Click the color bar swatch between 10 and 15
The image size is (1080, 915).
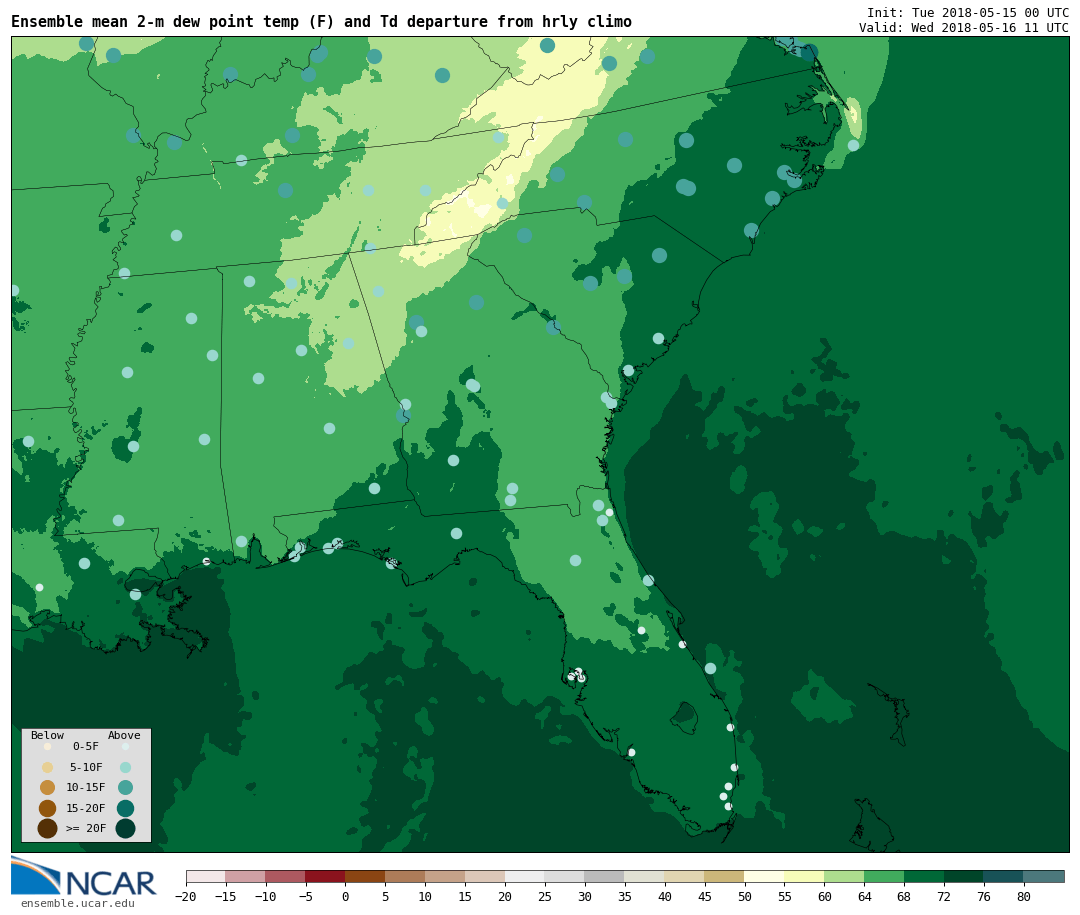tap(445, 876)
